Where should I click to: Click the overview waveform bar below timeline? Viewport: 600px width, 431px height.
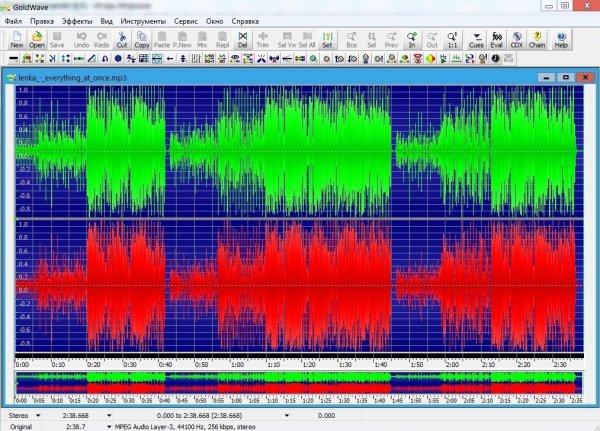[x=299, y=383]
